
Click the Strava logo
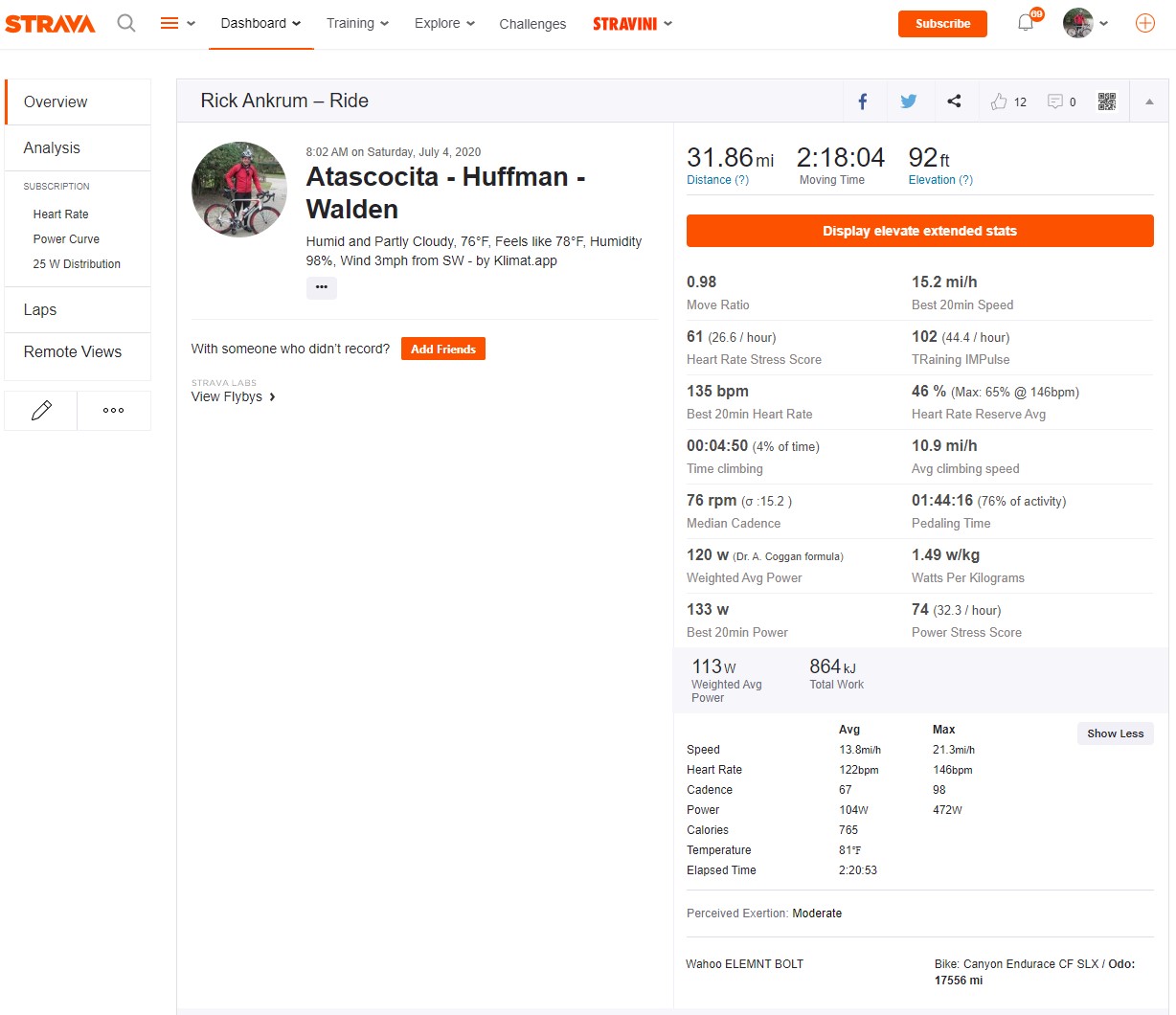(x=50, y=23)
